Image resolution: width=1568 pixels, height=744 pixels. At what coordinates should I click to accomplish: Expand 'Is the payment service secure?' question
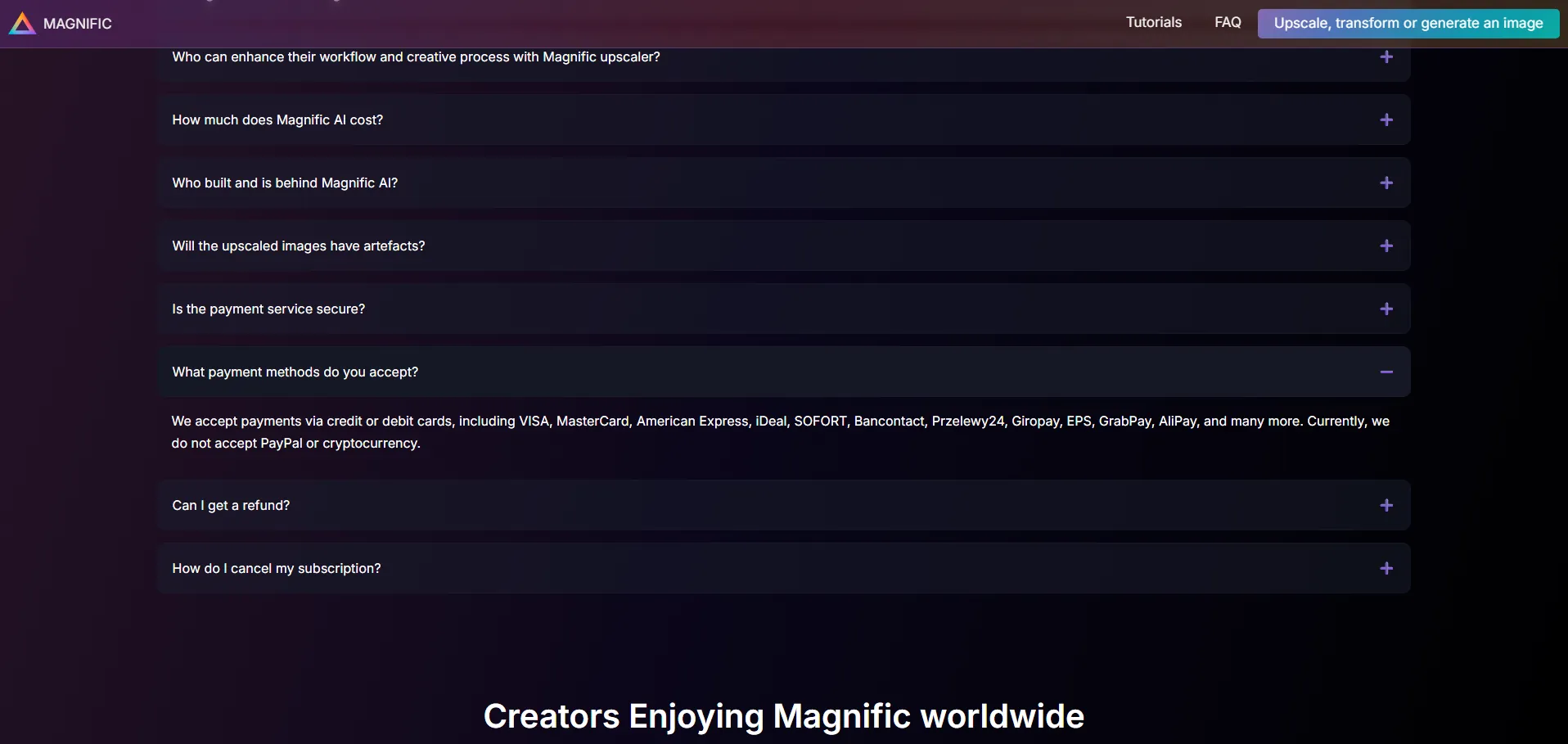[x=268, y=309]
